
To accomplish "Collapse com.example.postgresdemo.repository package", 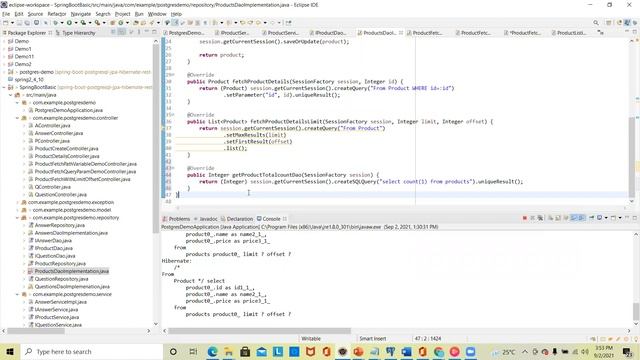I will pyautogui.click(x=17, y=218).
